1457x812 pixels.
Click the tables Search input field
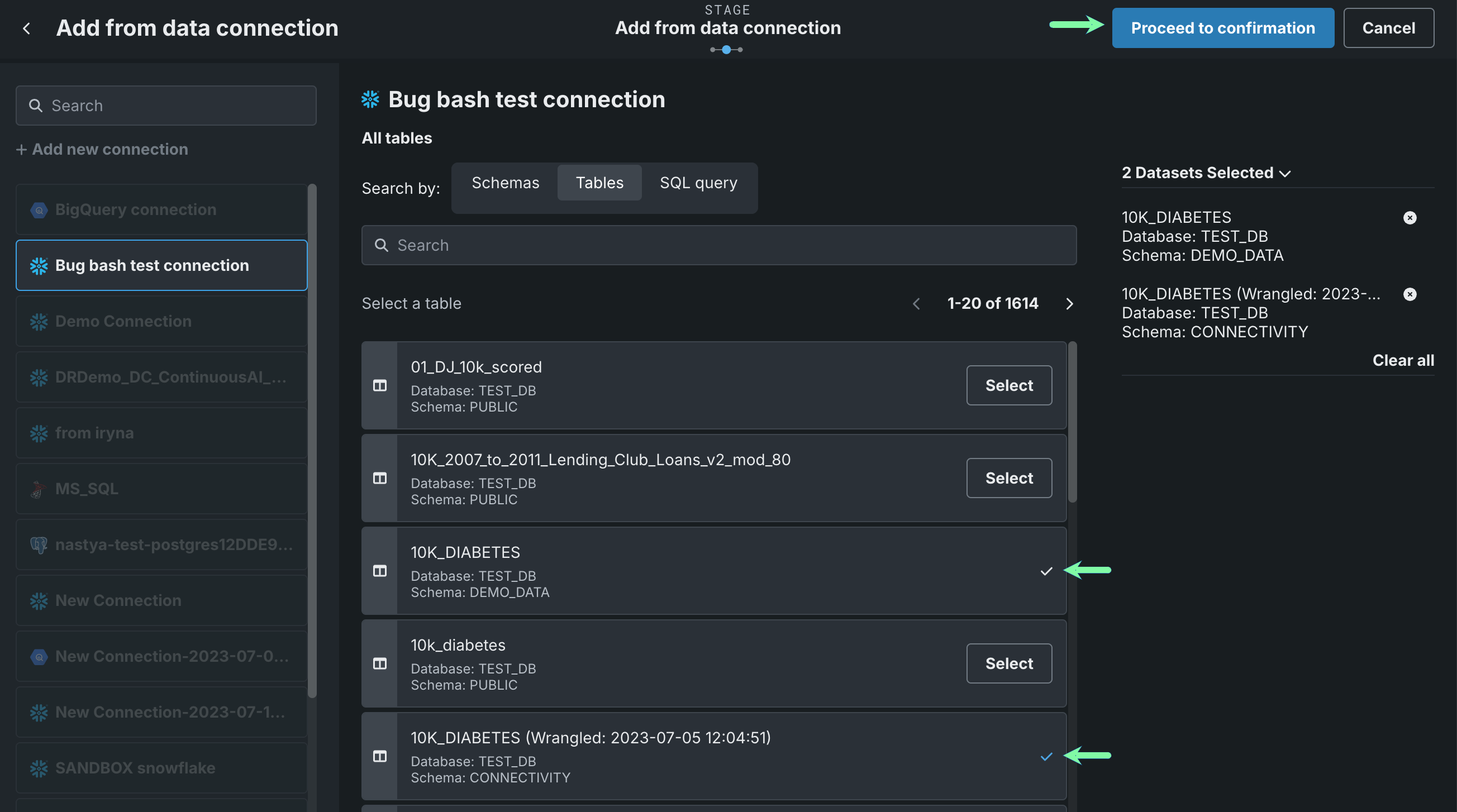718,245
